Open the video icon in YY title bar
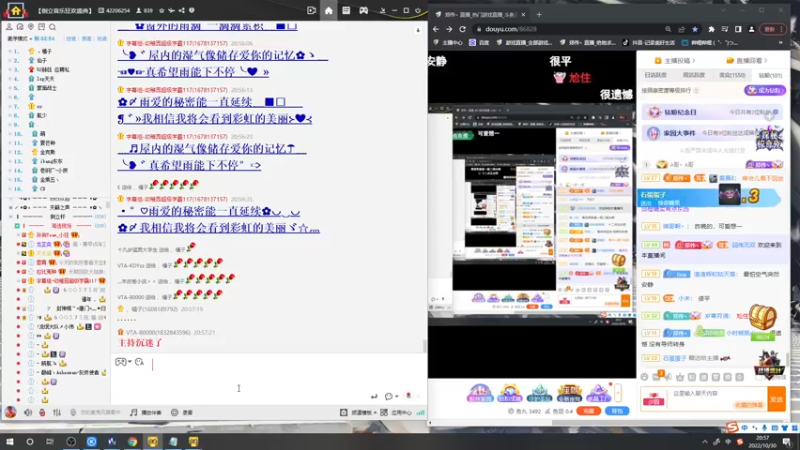The width and height of the screenshot is (800, 450). point(311,10)
